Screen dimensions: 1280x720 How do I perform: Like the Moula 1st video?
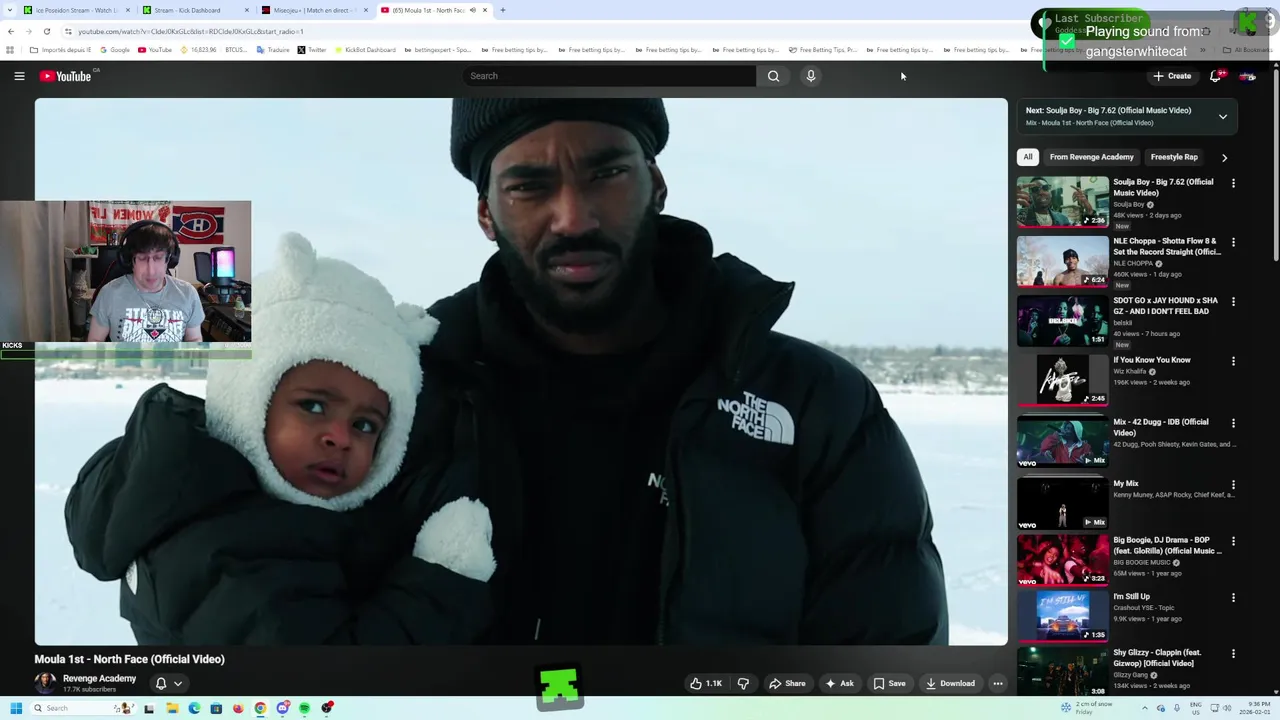click(706, 684)
